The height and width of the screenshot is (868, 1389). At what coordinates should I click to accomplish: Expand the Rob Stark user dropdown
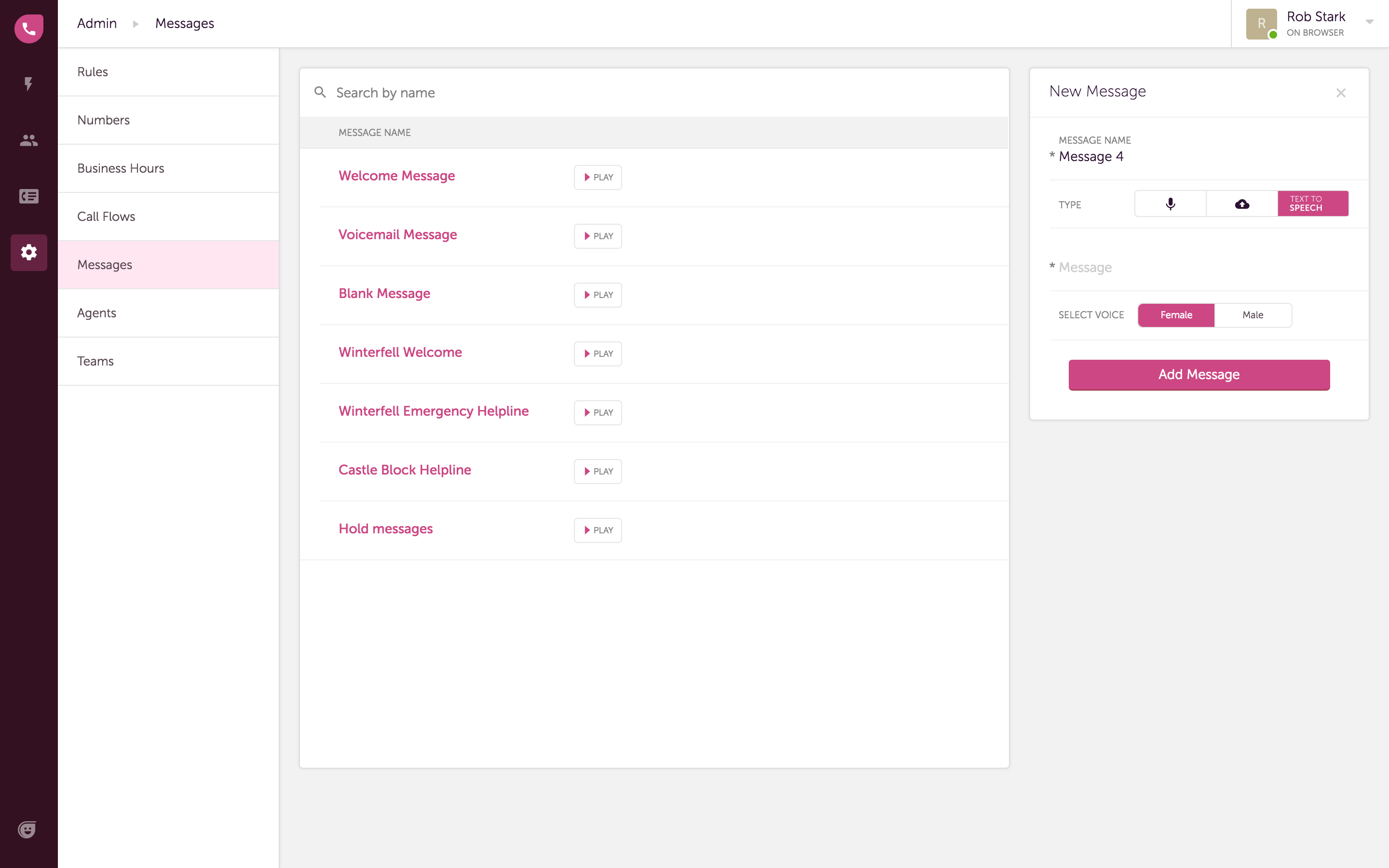click(x=1370, y=22)
